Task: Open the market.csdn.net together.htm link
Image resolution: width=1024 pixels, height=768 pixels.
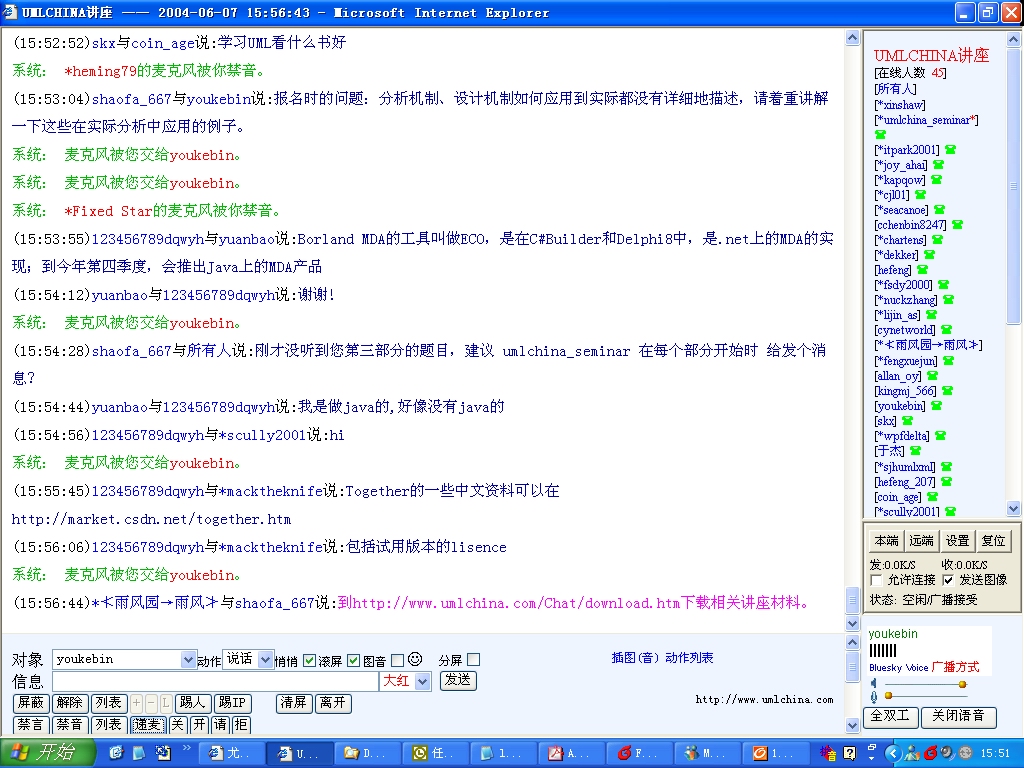Action: (x=152, y=519)
